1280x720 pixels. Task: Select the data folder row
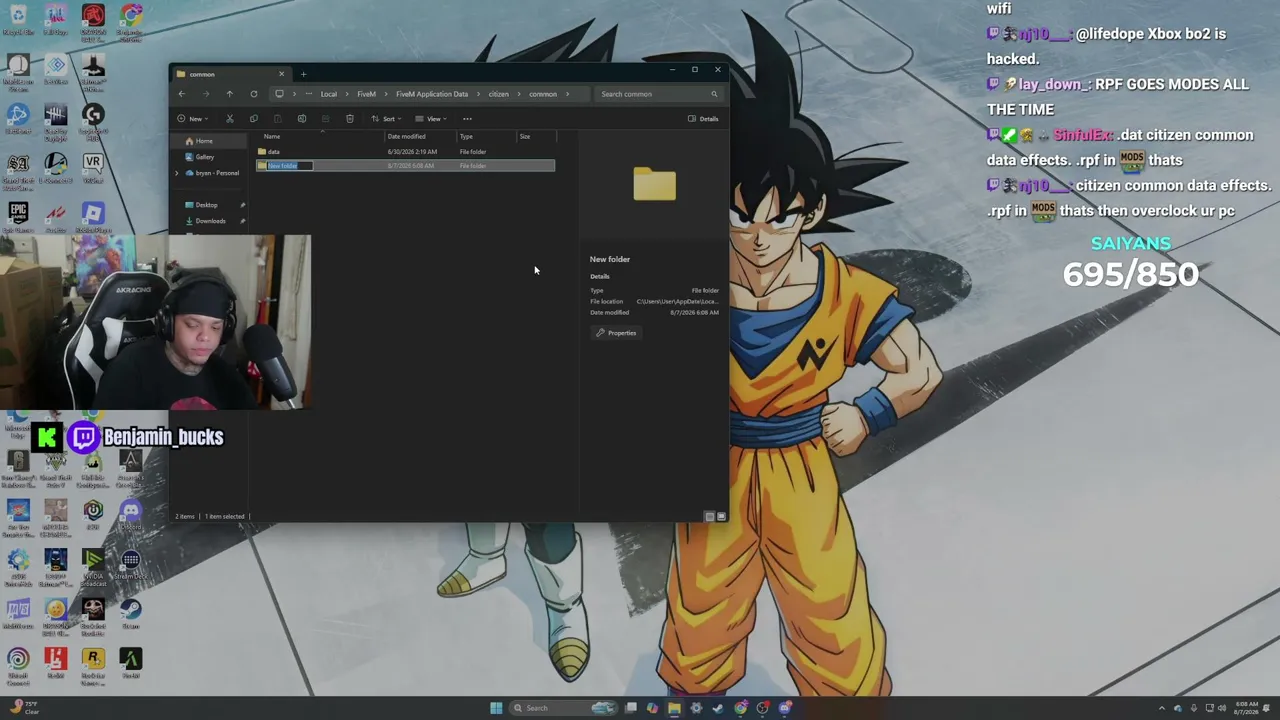[x=406, y=152]
